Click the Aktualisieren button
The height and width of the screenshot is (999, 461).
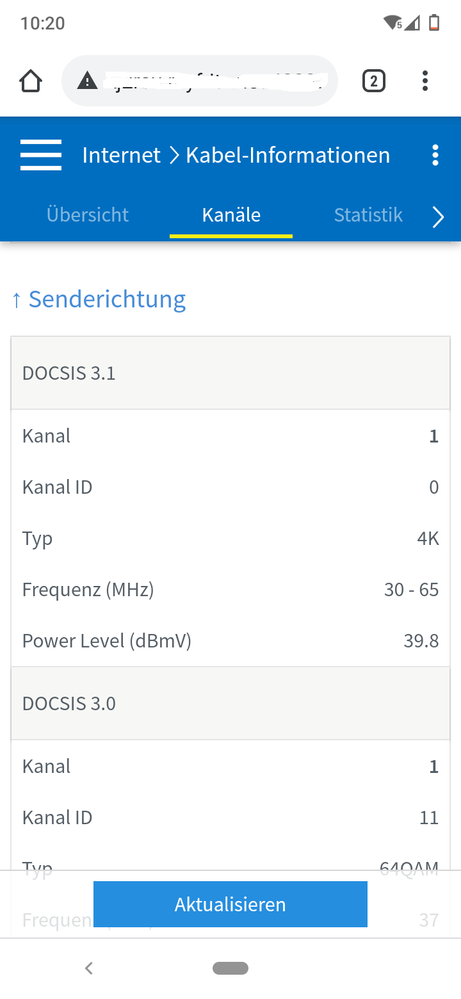click(x=230, y=904)
